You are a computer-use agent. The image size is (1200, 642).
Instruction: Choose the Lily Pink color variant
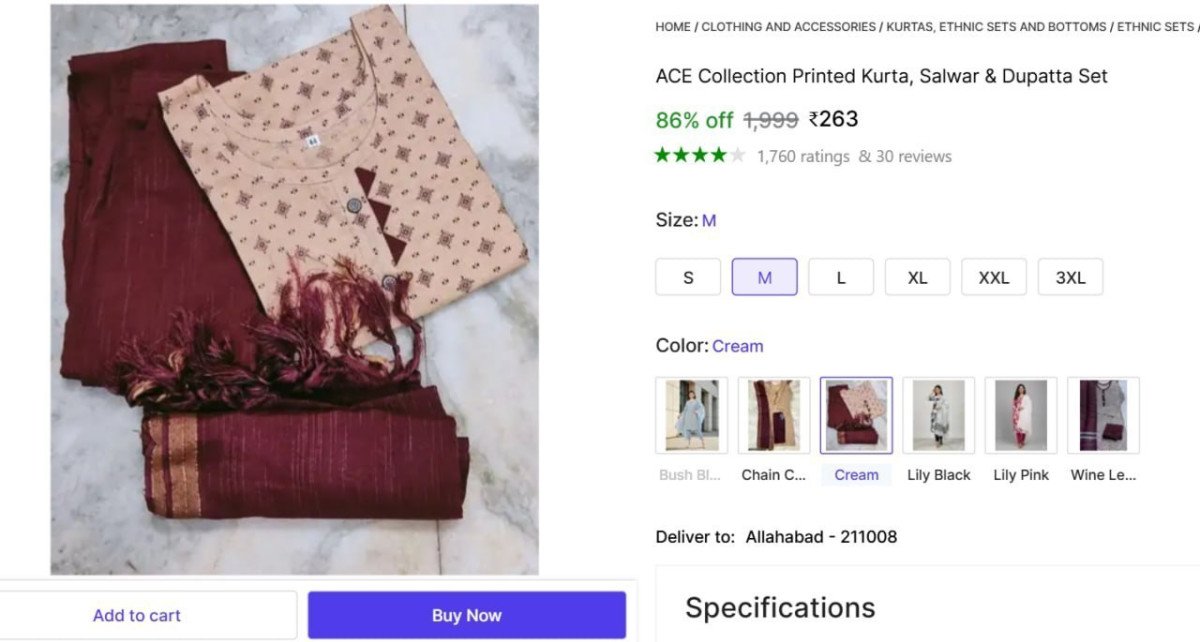tap(1020, 414)
